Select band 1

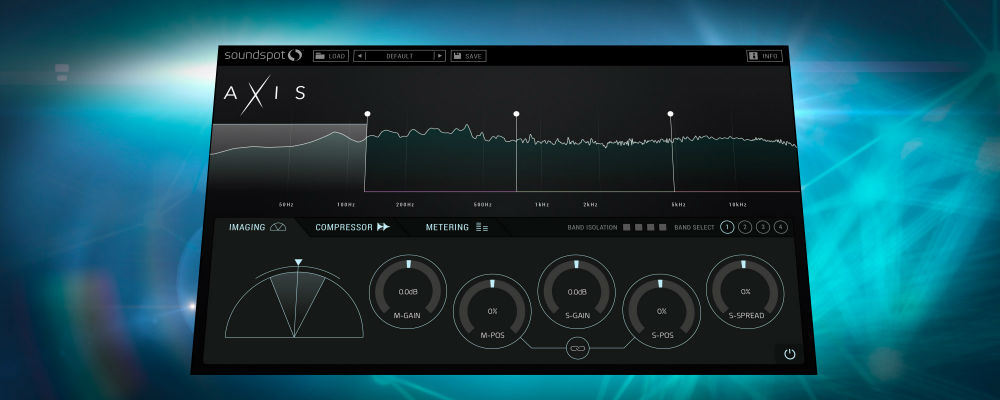(x=727, y=227)
